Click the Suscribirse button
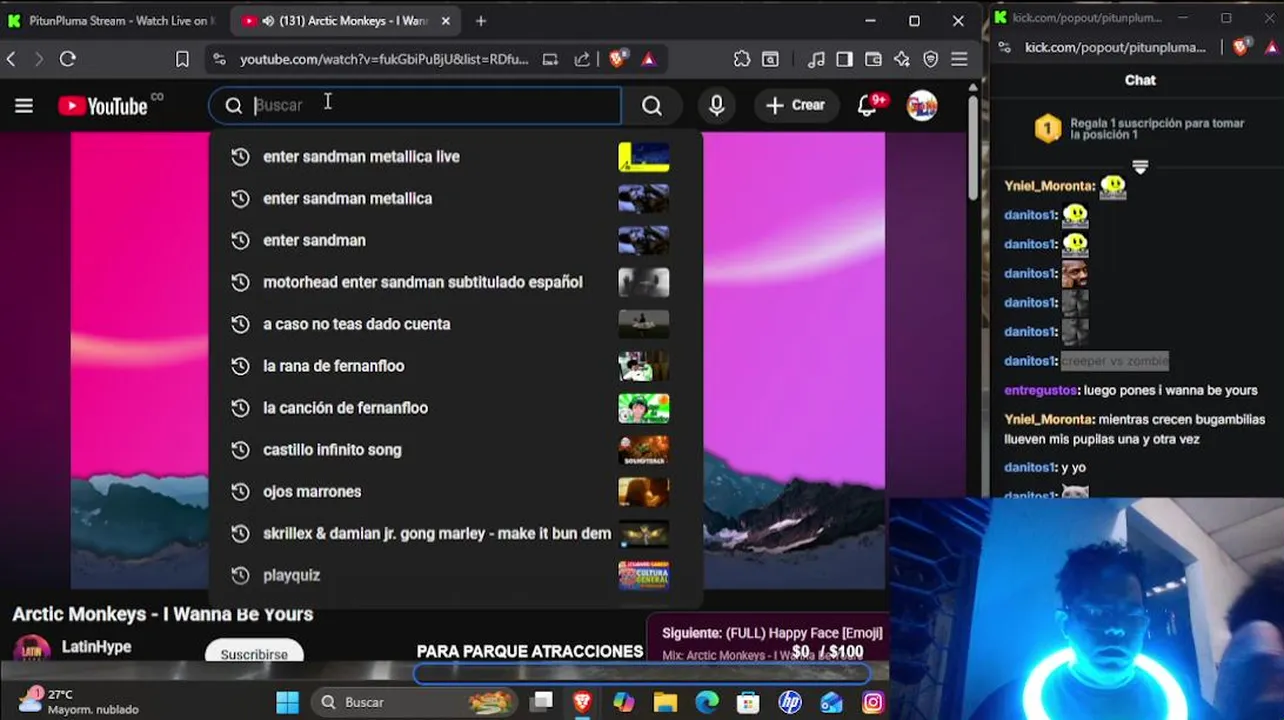This screenshot has width=1284, height=720. tap(254, 654)
